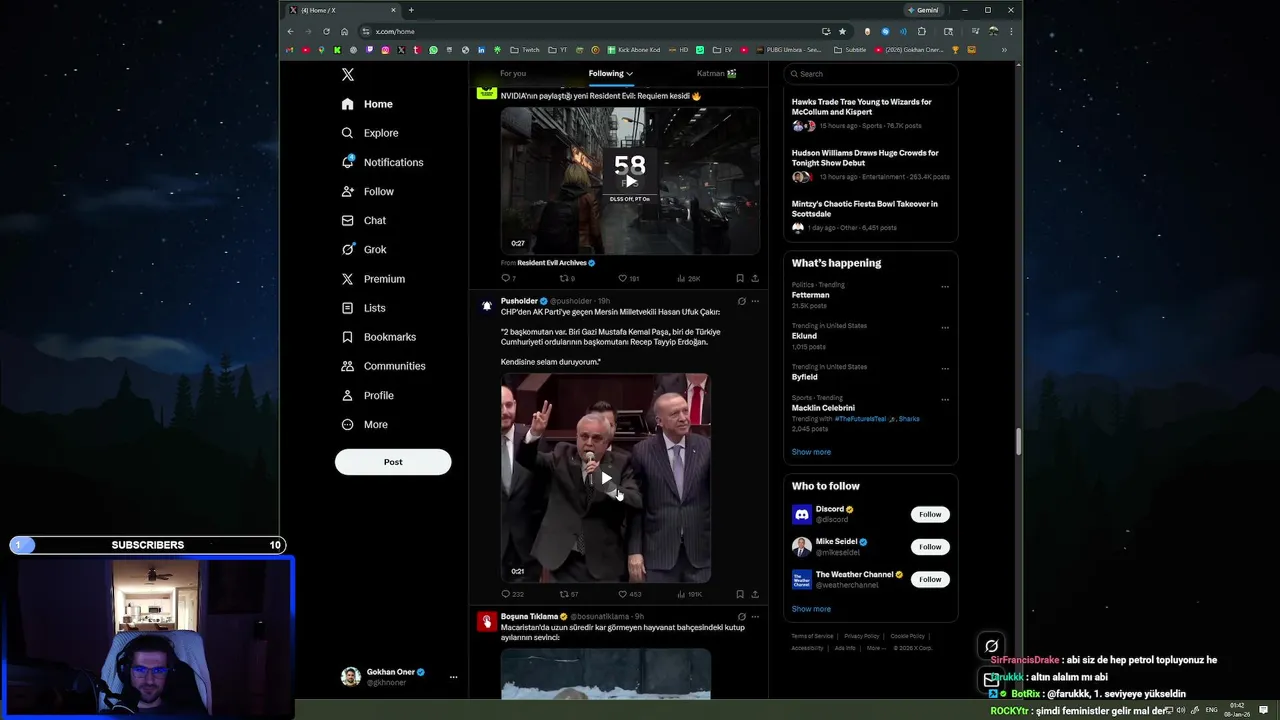View analytics for the 191K views post

click(689, 594)
